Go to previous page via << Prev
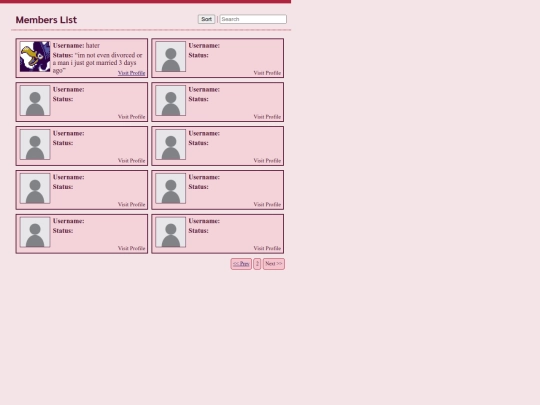 pos(241,264)
